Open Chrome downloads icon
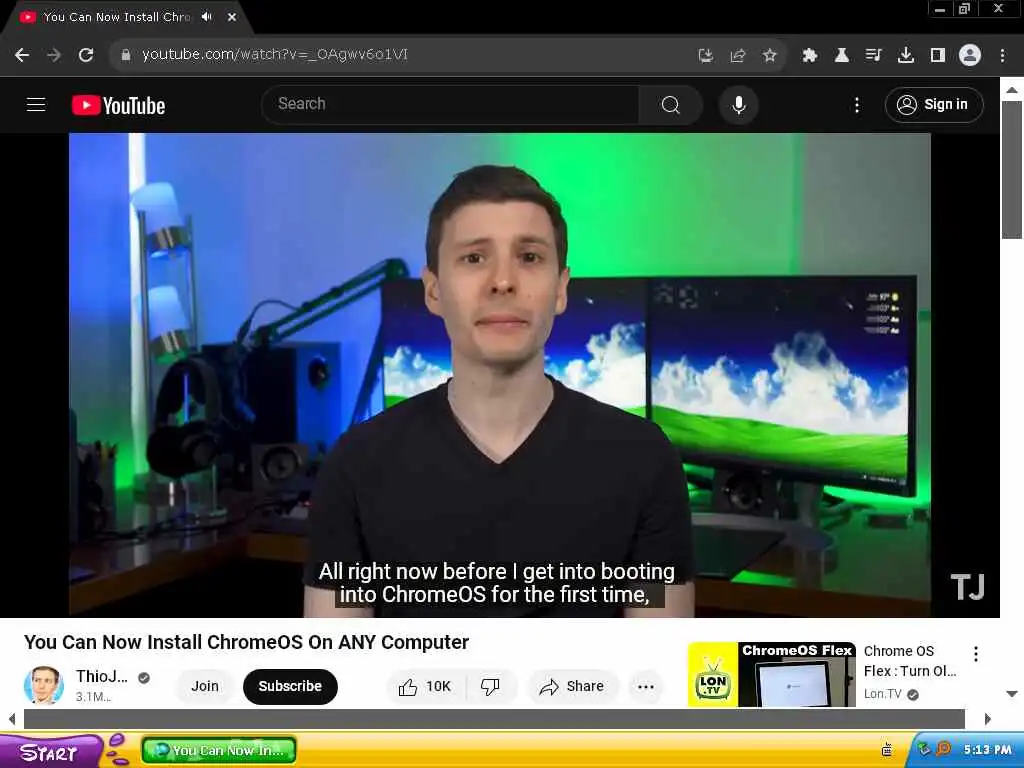 tap(906, 56)
